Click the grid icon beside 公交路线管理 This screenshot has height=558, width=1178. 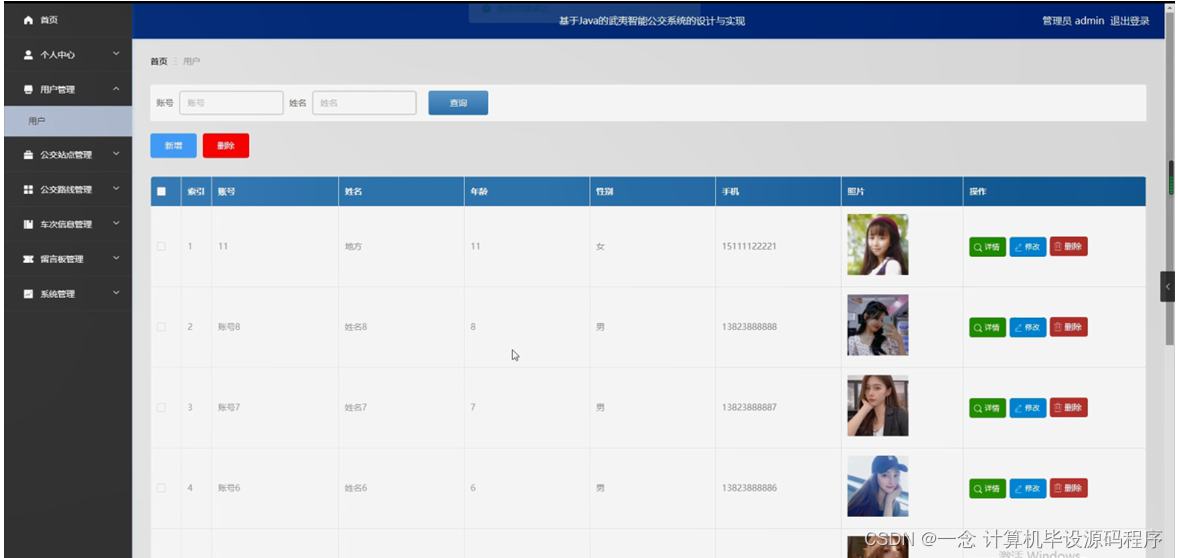pyautogui.click(x=29, y=189)
